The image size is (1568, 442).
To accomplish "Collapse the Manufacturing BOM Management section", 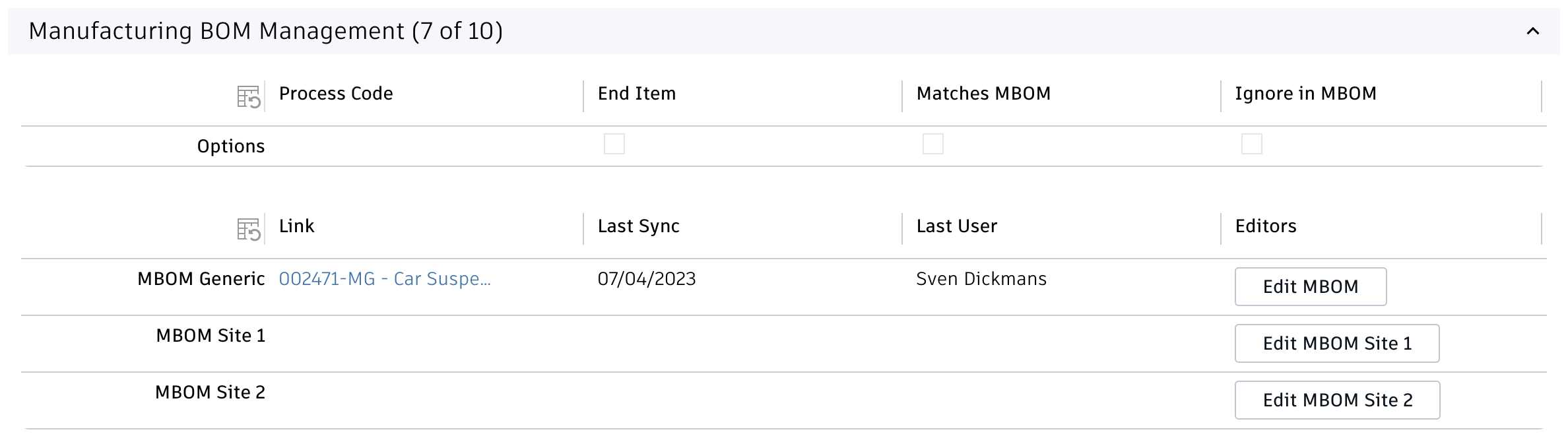I will pos(1532,31).
